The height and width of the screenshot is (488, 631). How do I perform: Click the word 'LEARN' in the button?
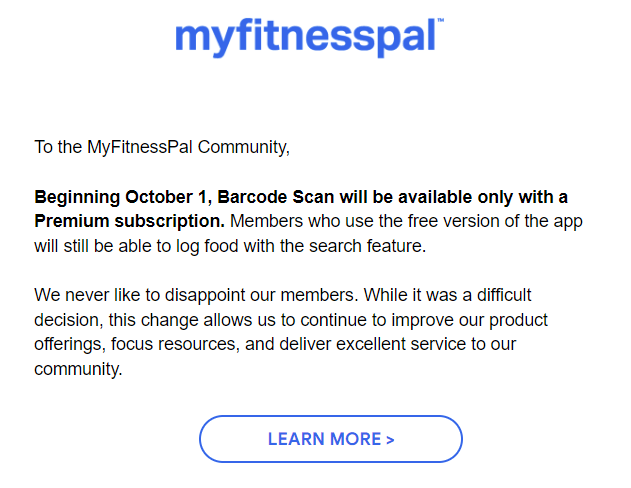coord(296,439)
